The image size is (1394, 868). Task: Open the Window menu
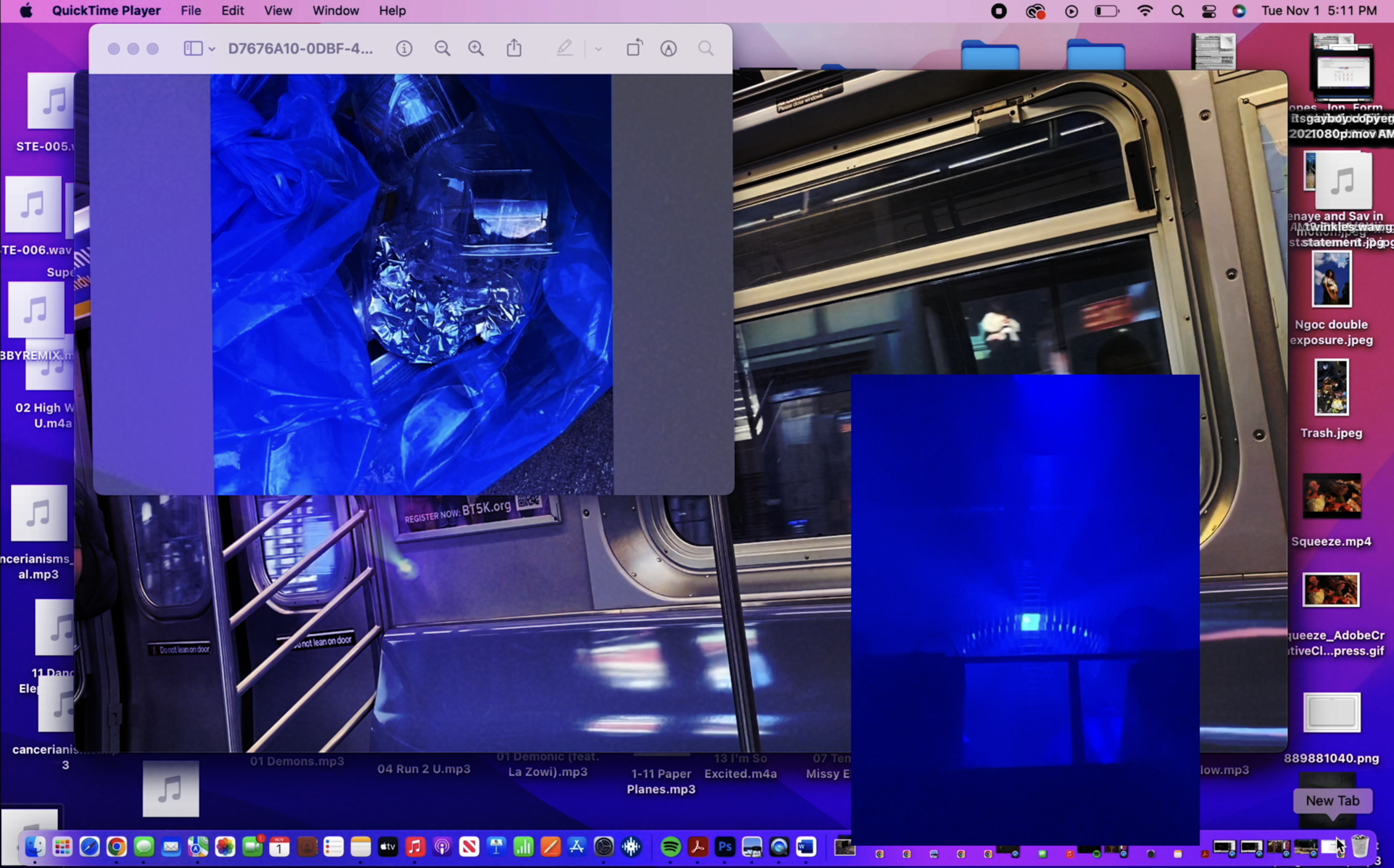(x=335, y=11)
